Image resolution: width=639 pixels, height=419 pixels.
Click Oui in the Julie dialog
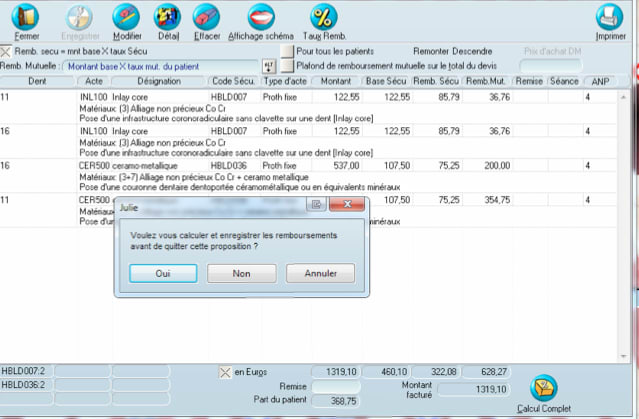pyautogui.click(x=163, y=273)
